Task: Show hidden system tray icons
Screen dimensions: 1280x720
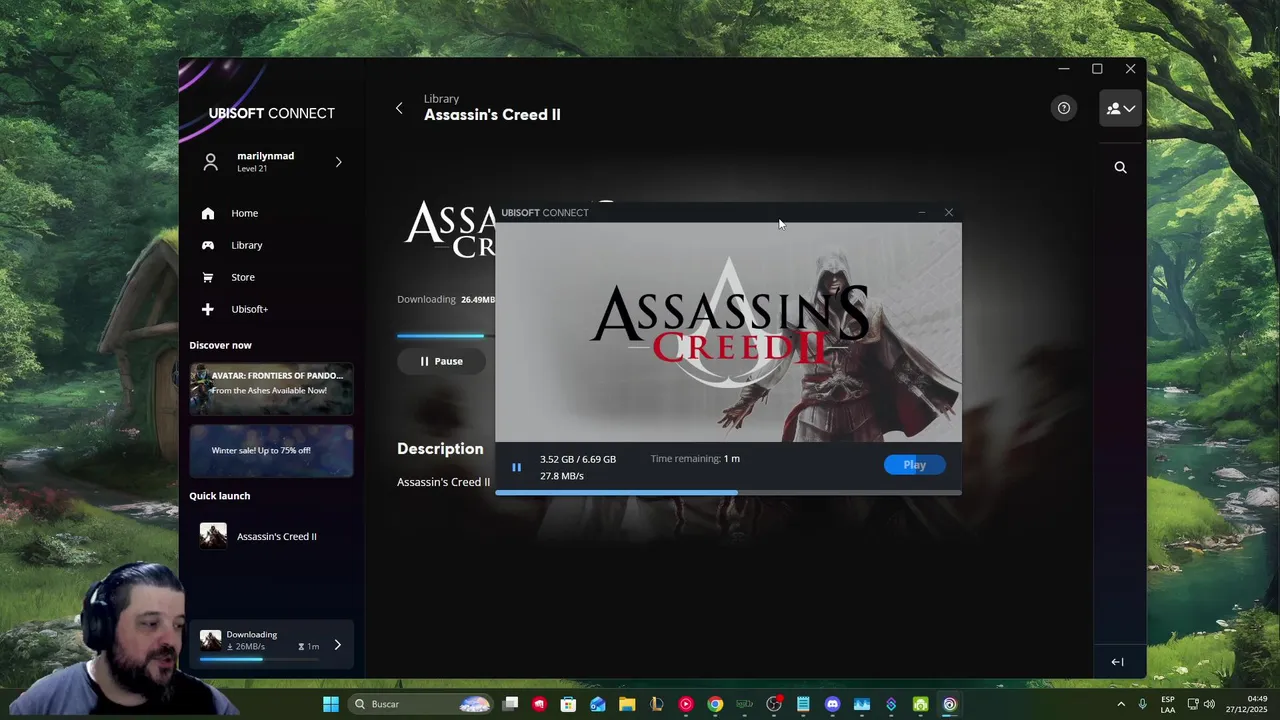Action: coord(1121,704)
